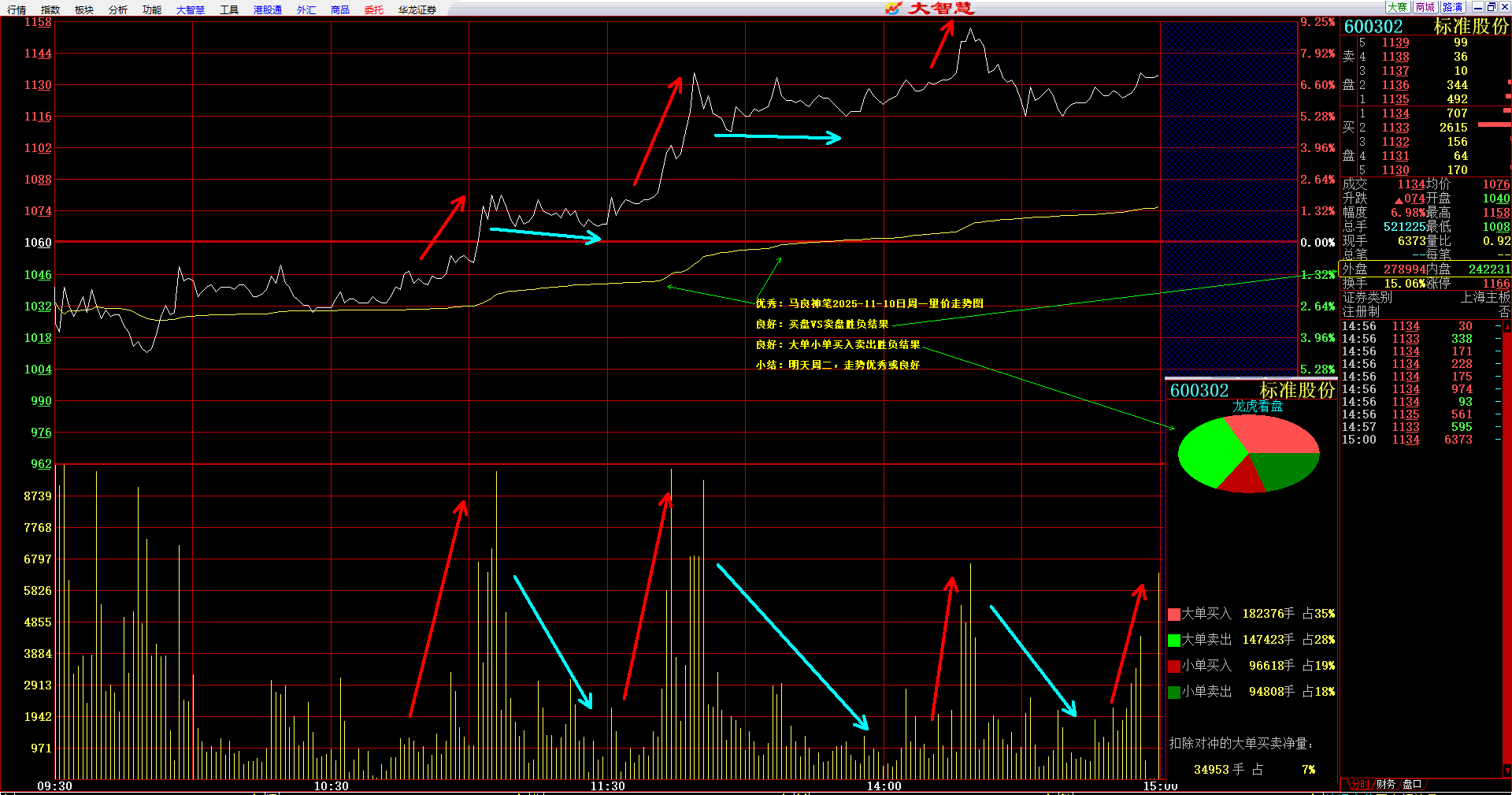Click the 11:30 time axis label
This screenshot has width=1512, height=795.
(608, 786)
